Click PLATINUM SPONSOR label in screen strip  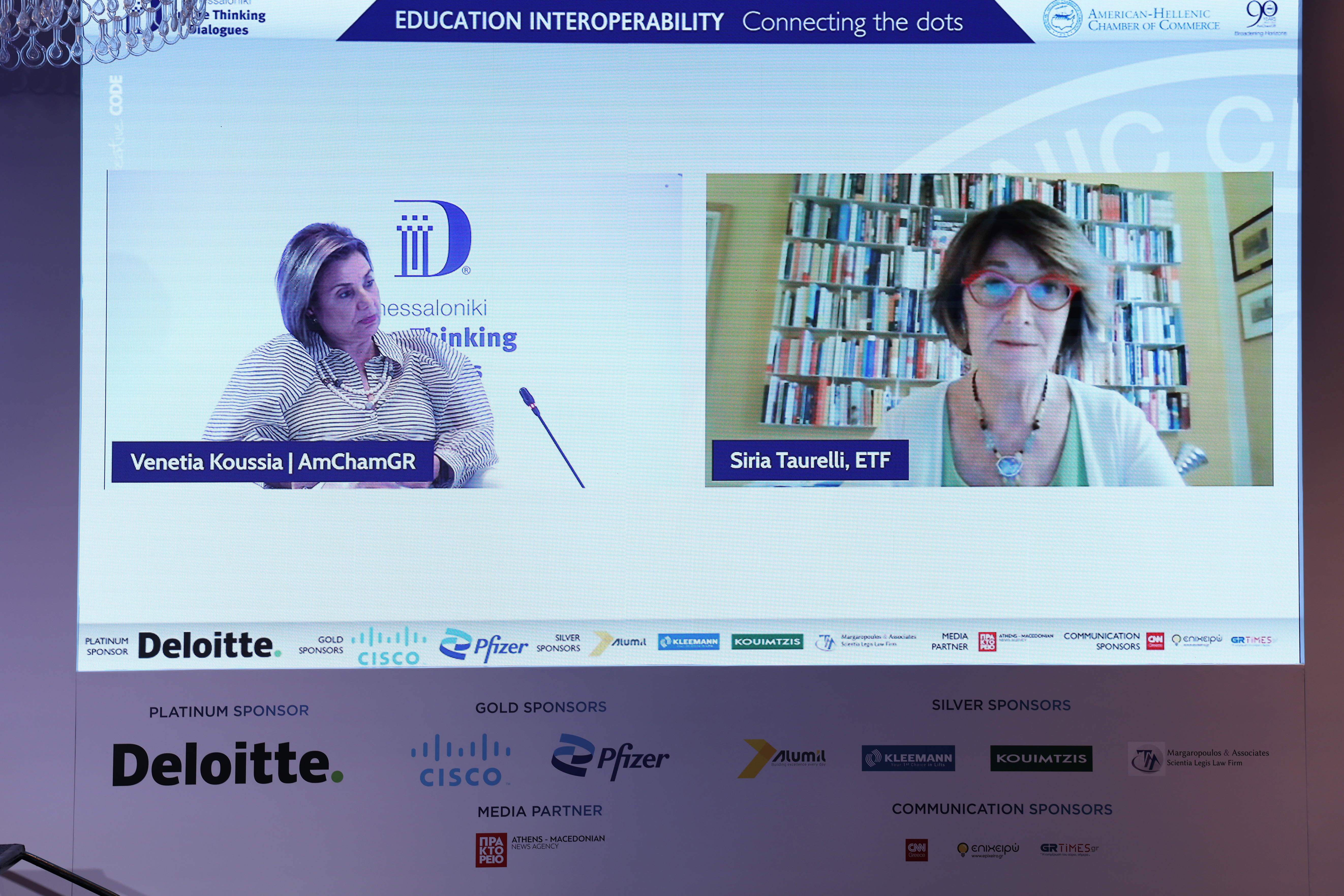107,646
